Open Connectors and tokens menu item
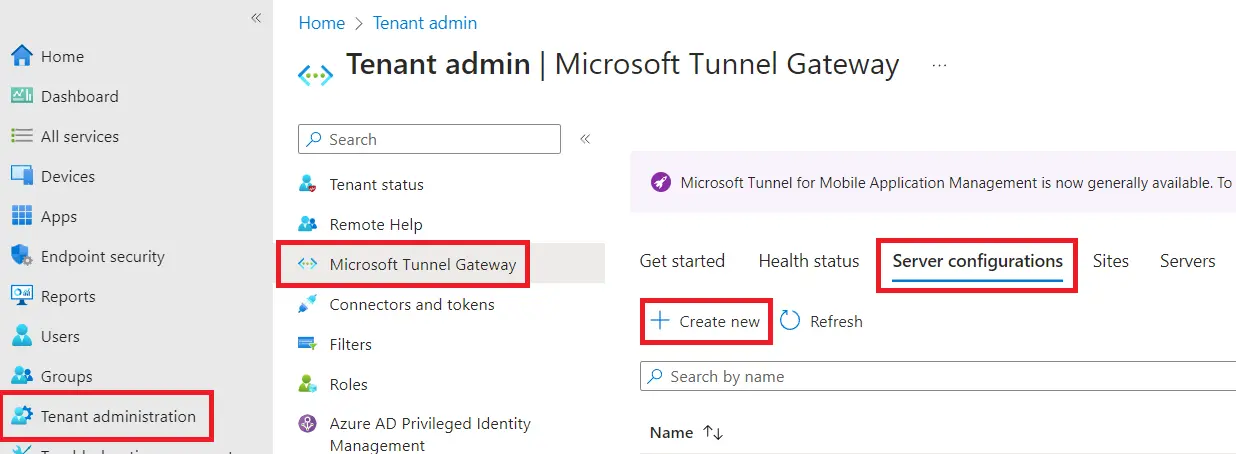1236x454 pixels. pyautogui.click(x=411, y=304)
